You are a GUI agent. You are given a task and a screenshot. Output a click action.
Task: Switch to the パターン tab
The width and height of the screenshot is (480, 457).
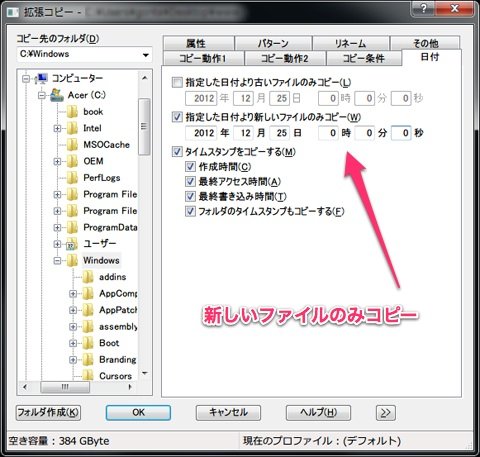click(273, 43)
